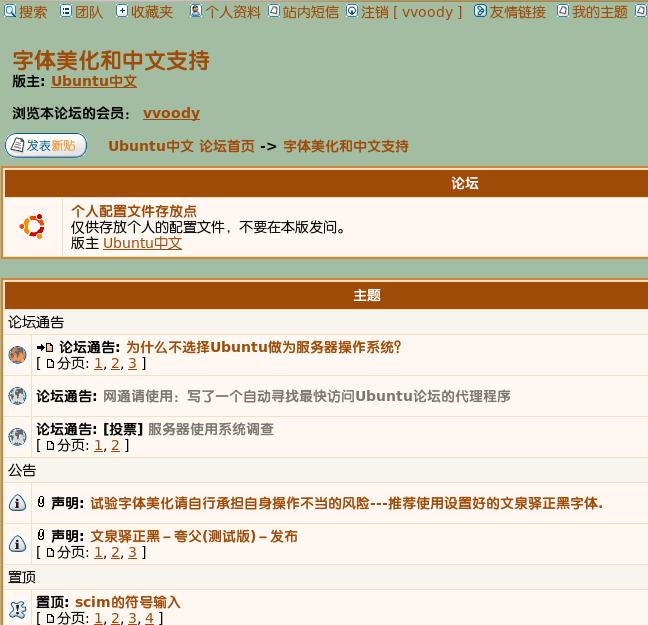
Task: Open the 个人配置文件存放点 subforum
Action: point(134,211)
